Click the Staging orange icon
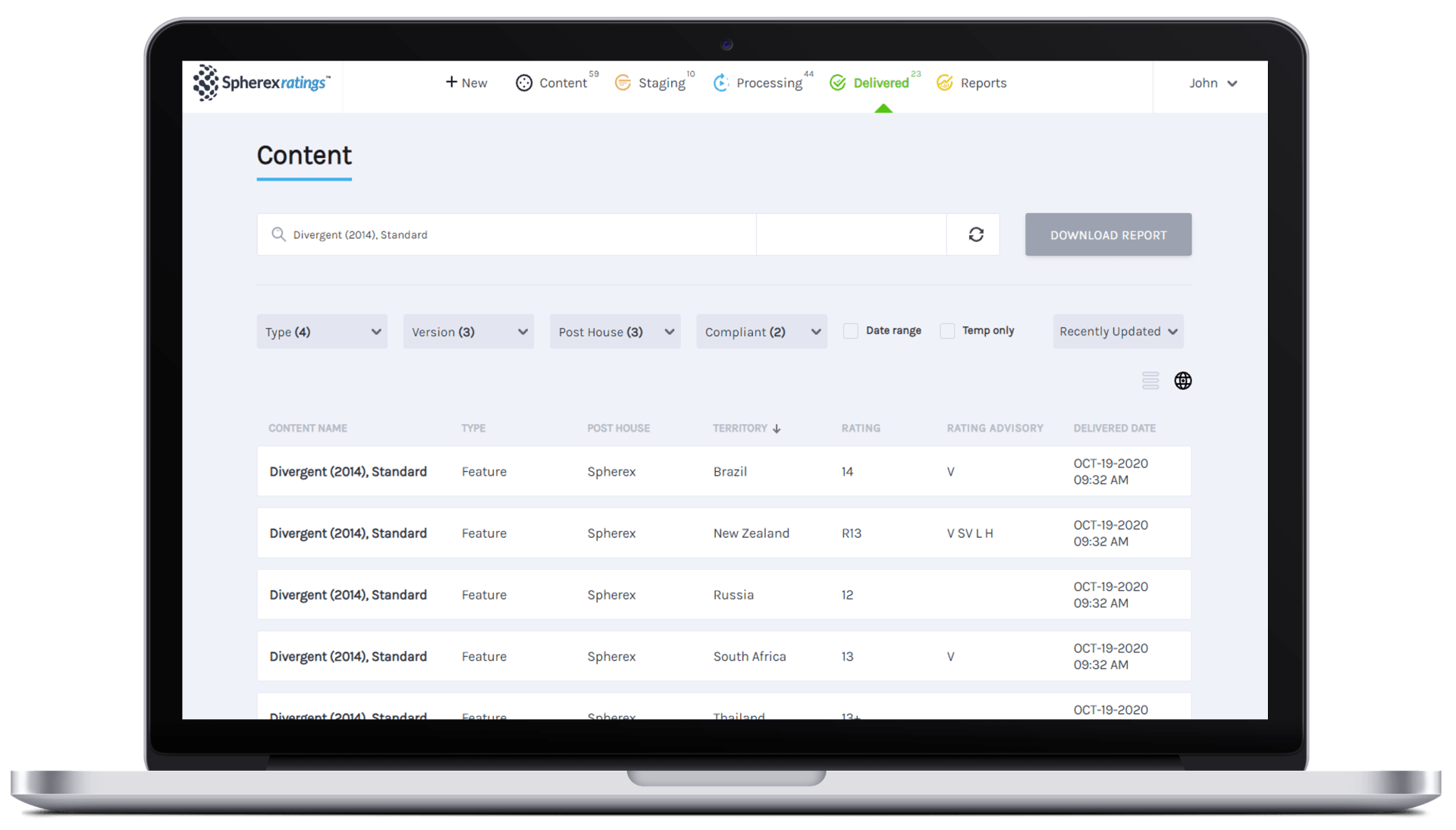The height and width of the screenshot is (830, 1456). pyautogui.click(x=623, y=83)
